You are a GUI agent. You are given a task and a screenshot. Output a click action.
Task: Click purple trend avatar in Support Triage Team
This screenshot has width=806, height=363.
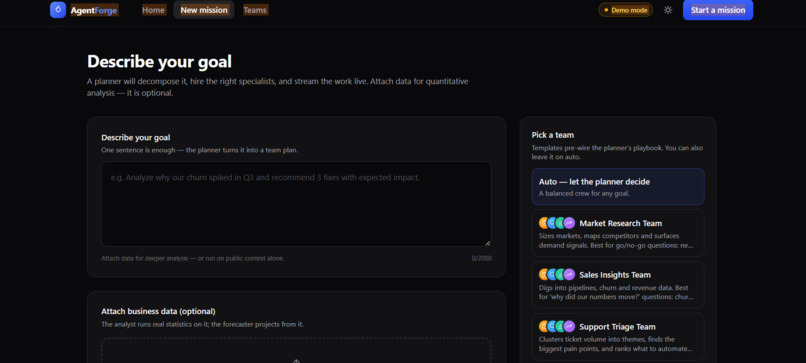click(569, 326)
